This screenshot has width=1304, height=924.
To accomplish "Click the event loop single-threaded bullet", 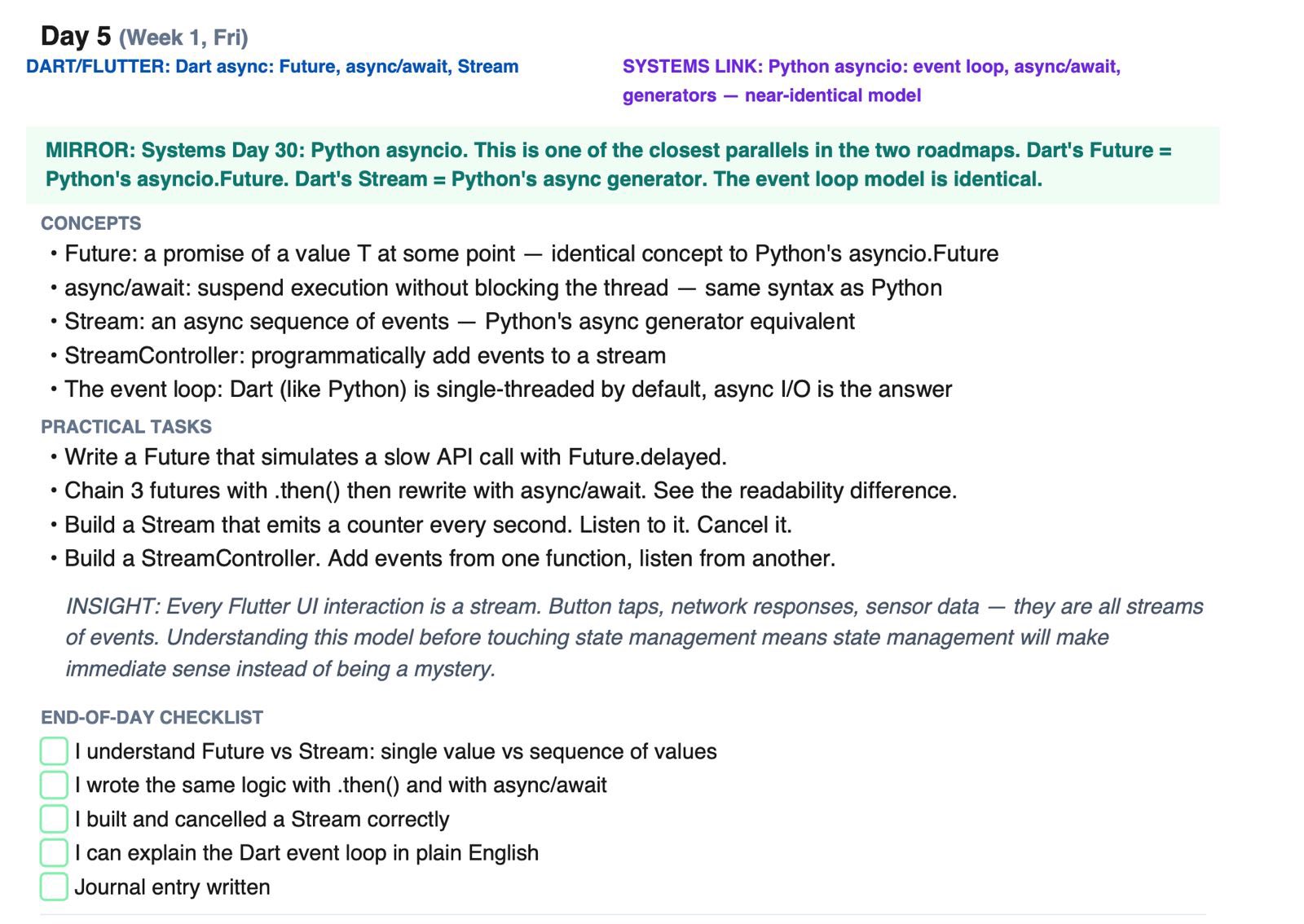I will point(508,389).
